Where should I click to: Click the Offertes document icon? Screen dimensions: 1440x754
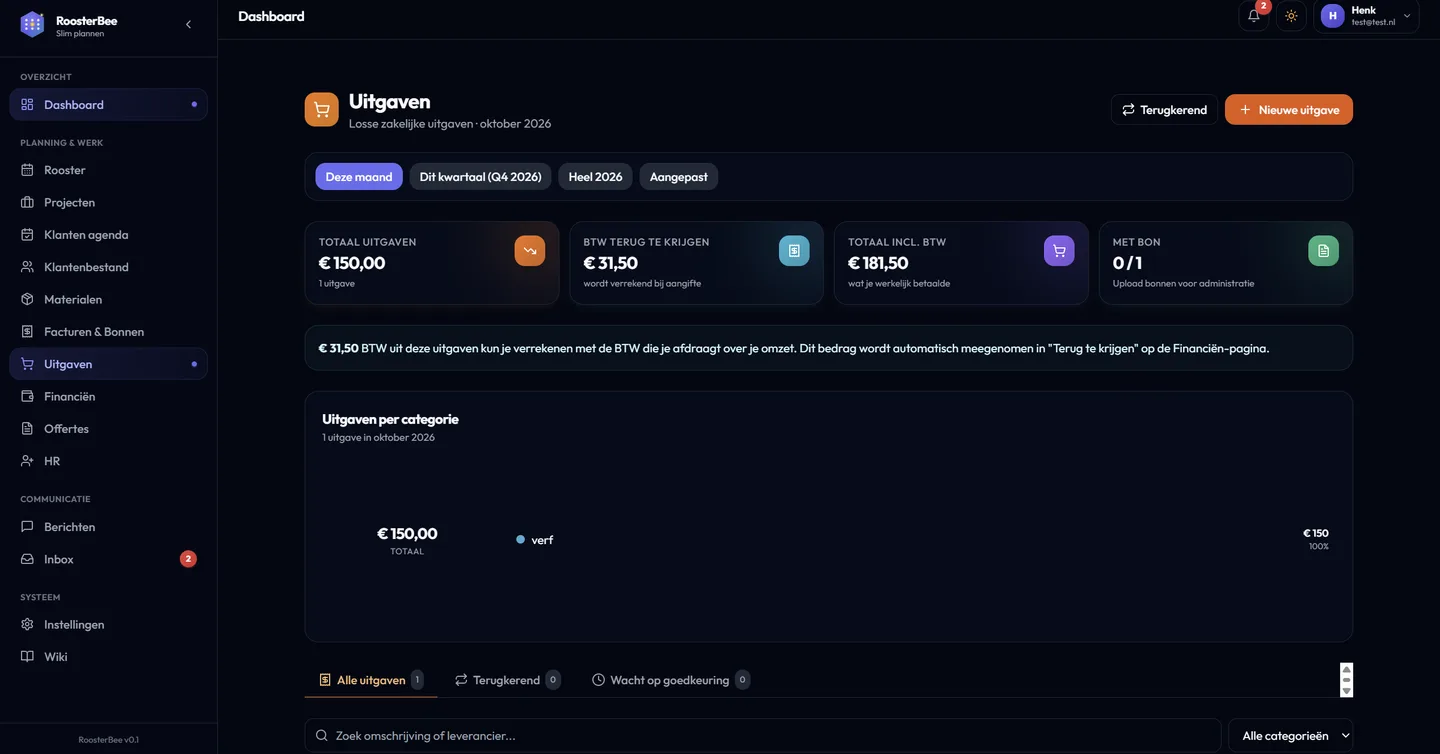point(27,429)
